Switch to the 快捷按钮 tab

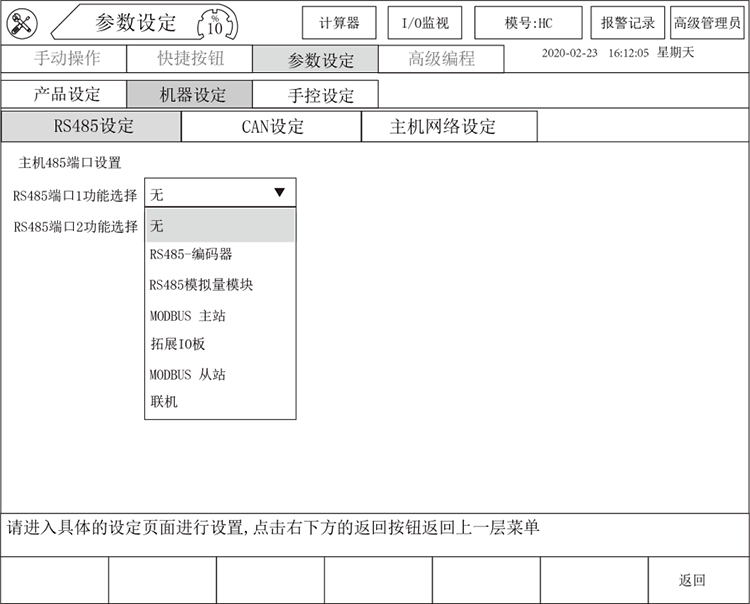pyautogui.click(x=191, y=59)
